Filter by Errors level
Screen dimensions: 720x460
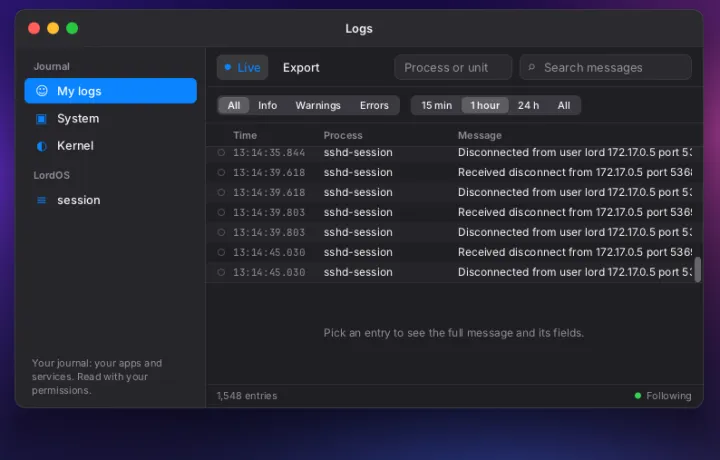pyautogui.click(x=374, y=105)
